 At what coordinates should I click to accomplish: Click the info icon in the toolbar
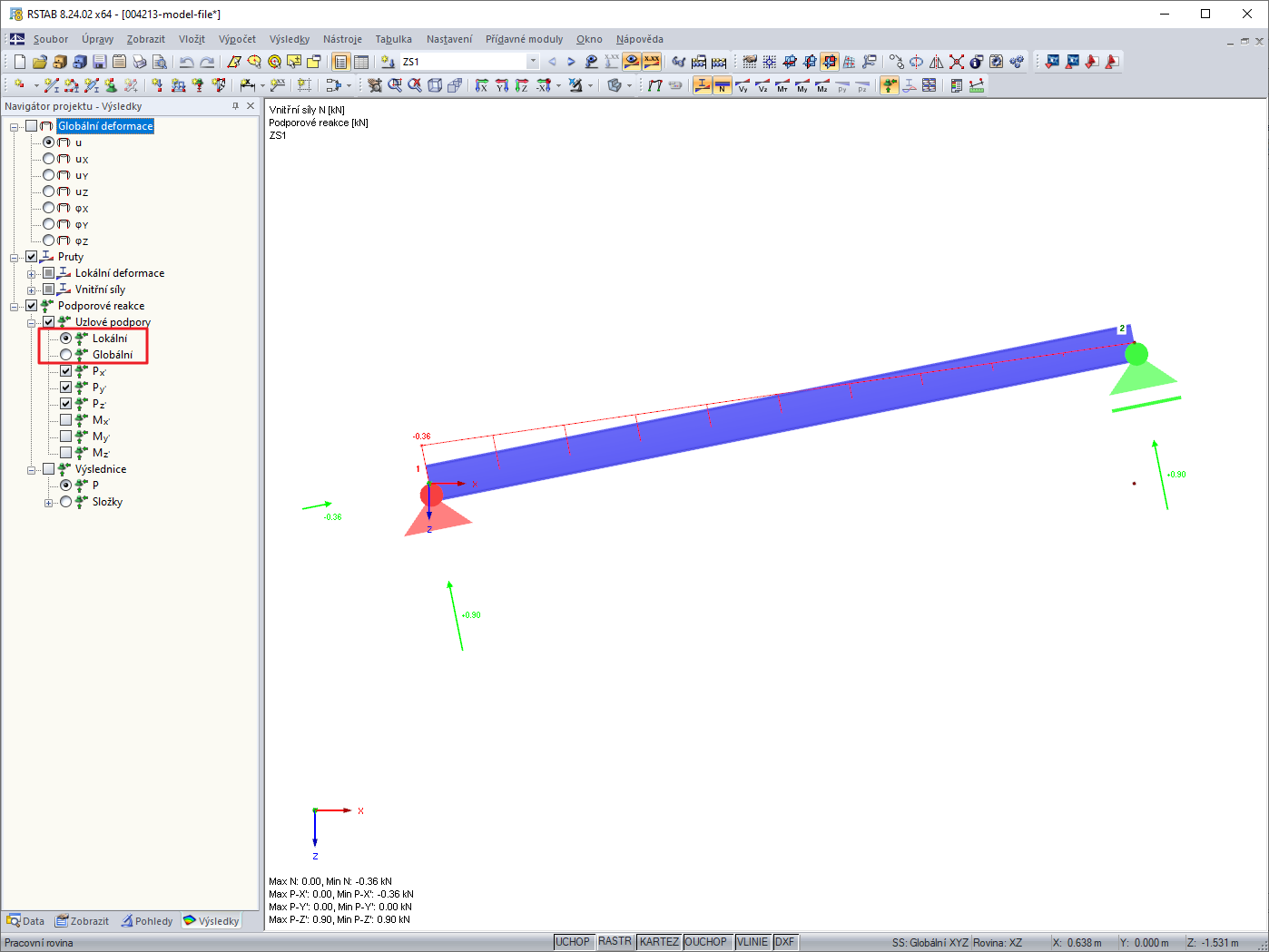pos(977,62)
